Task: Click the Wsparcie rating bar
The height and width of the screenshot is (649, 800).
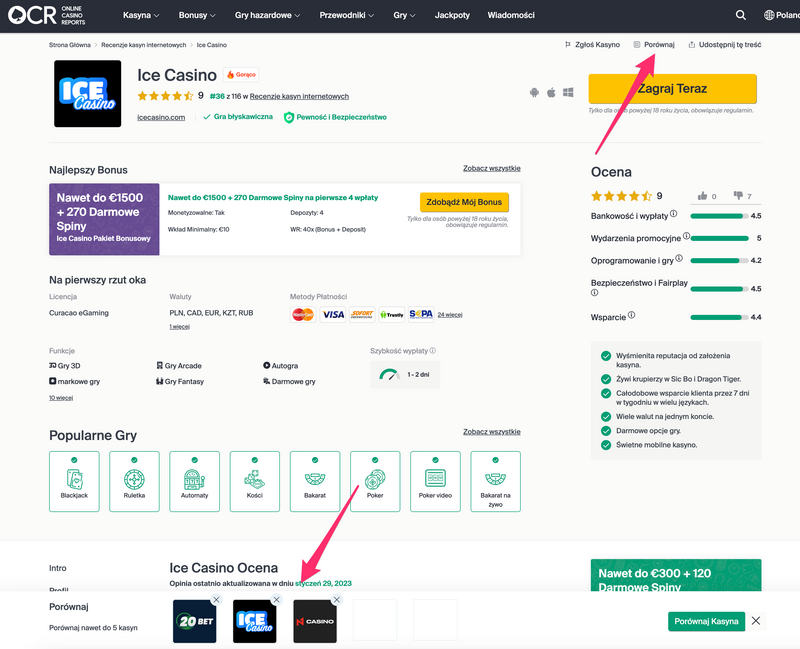Action: (719, 317)
